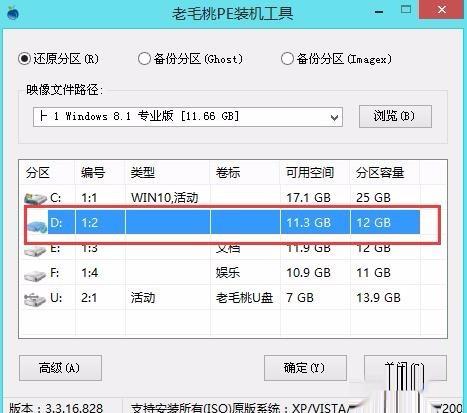Click the dropdown arrow of image path

pyautogui.click(x=334, y=117)
